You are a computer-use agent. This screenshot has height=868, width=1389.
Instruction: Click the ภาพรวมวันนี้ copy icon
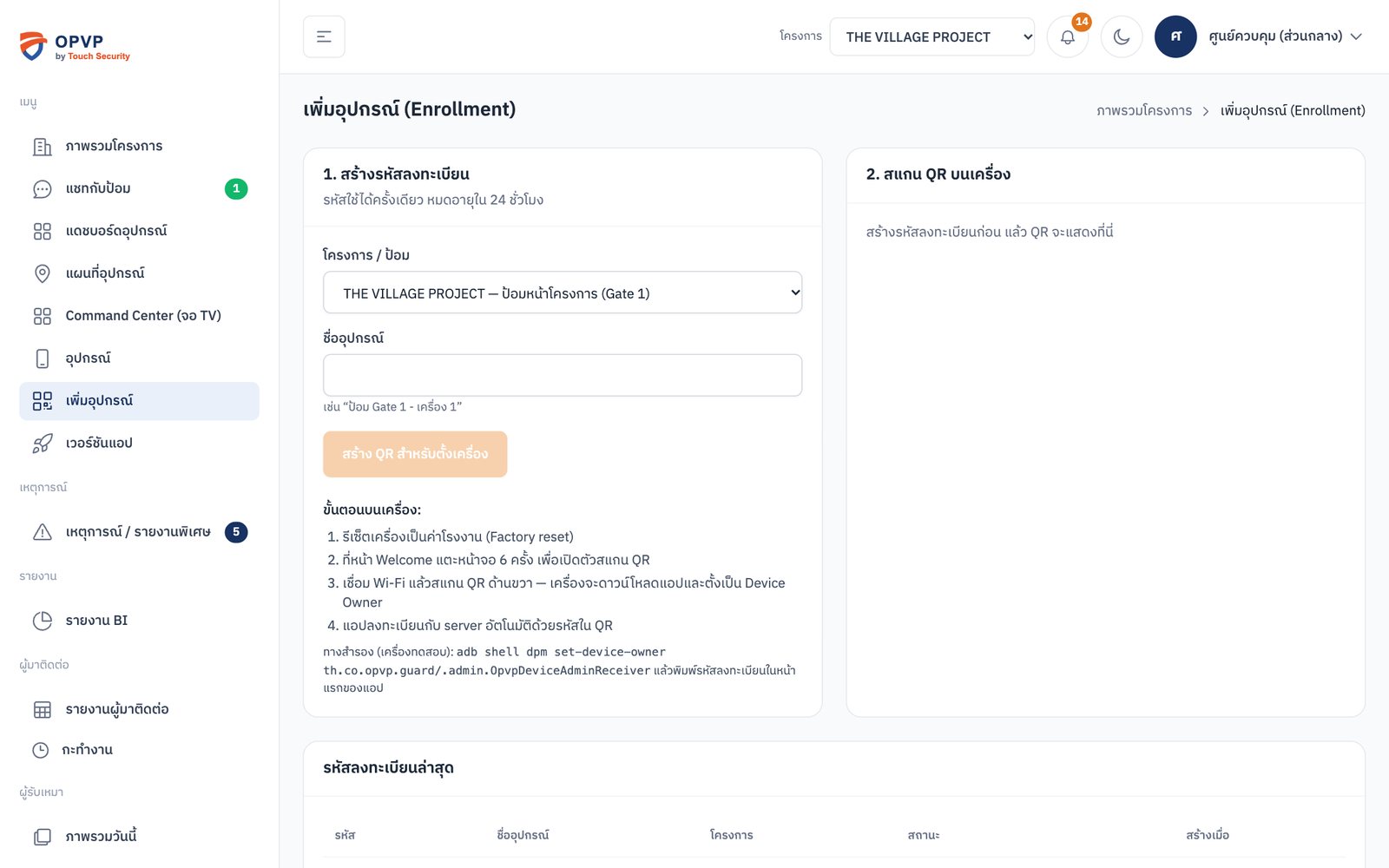(42, 837)
